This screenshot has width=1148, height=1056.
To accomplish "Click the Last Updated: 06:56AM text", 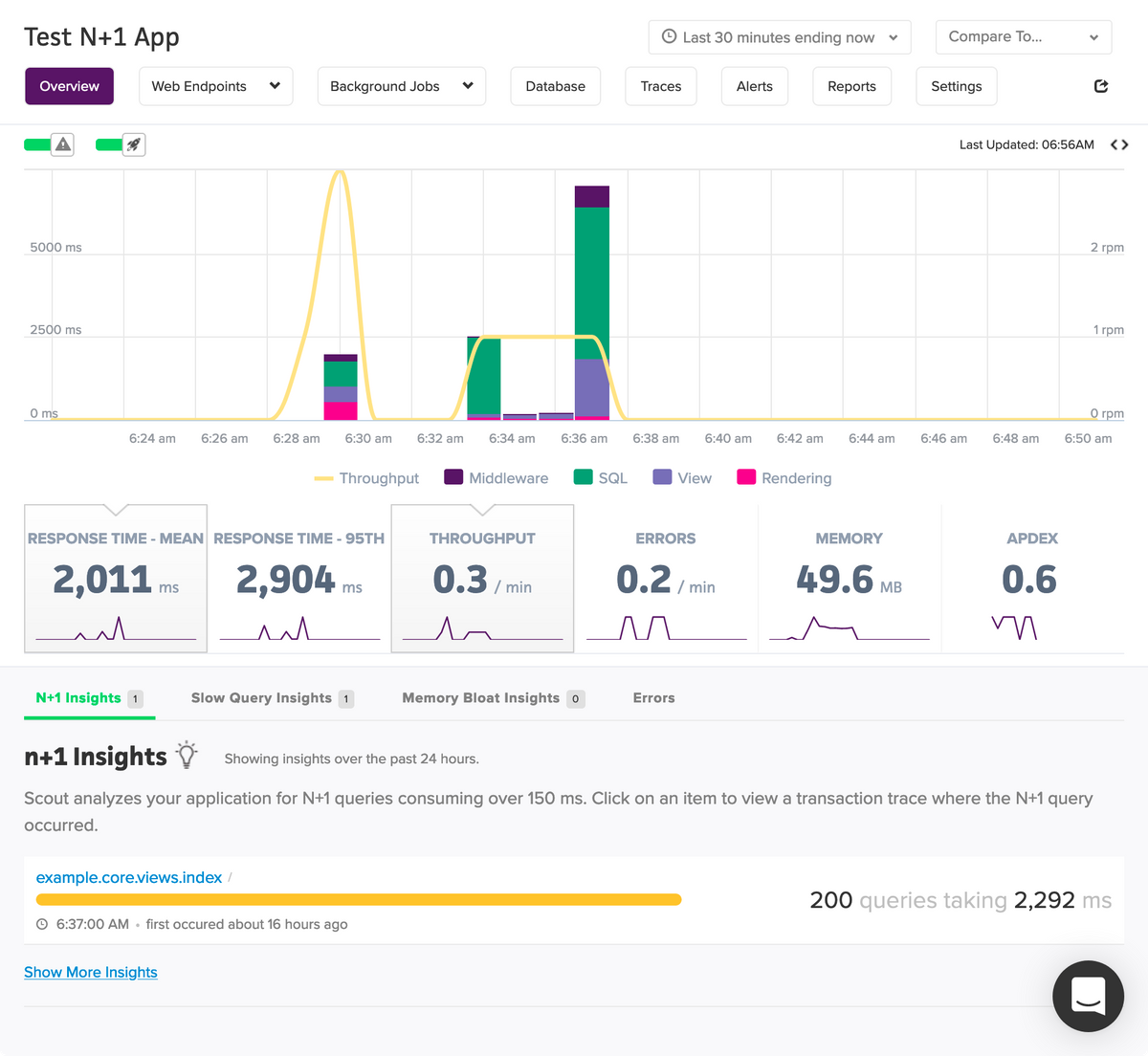I will coord(1027,144).
